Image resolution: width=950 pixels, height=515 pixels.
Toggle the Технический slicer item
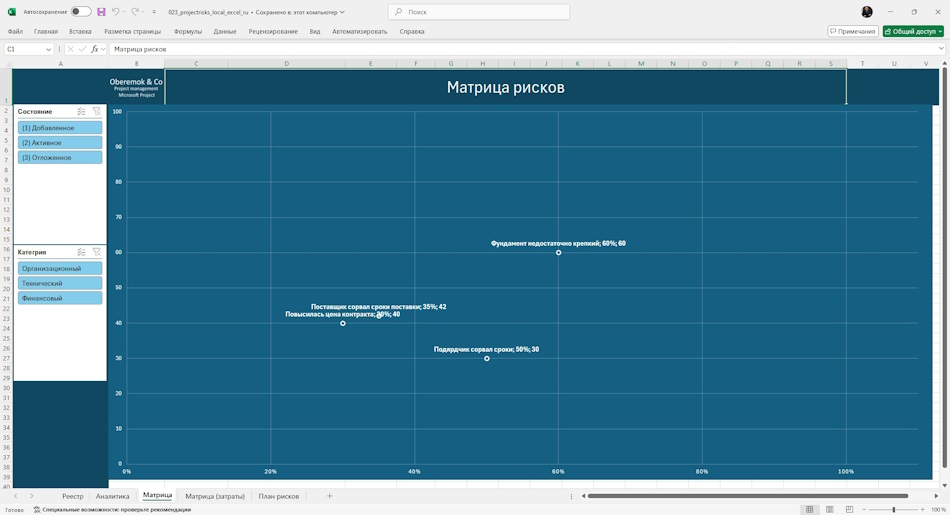pos(60,283)
